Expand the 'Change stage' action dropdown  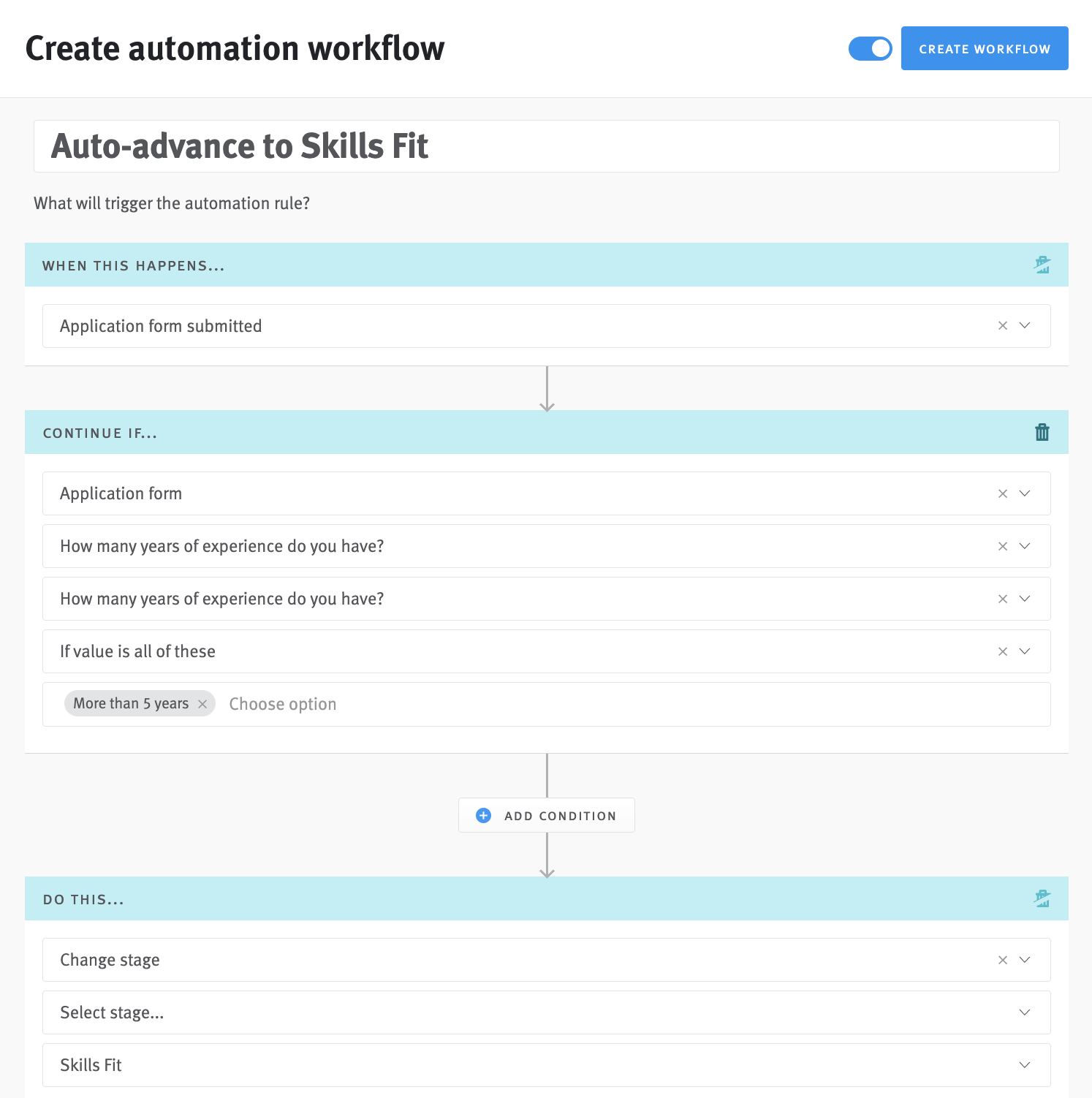1025,960
